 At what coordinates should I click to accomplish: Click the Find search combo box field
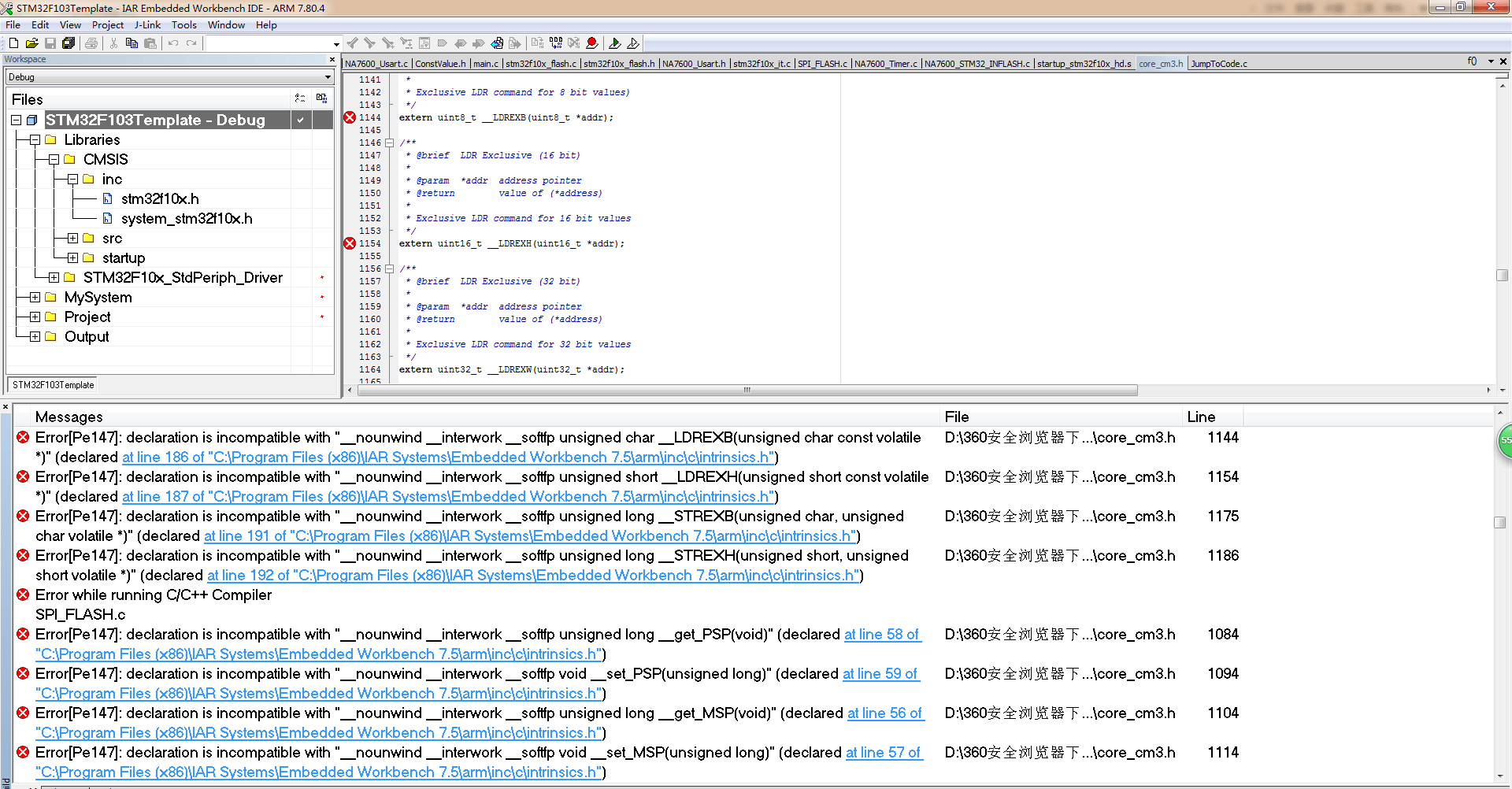tap(268, 43)
